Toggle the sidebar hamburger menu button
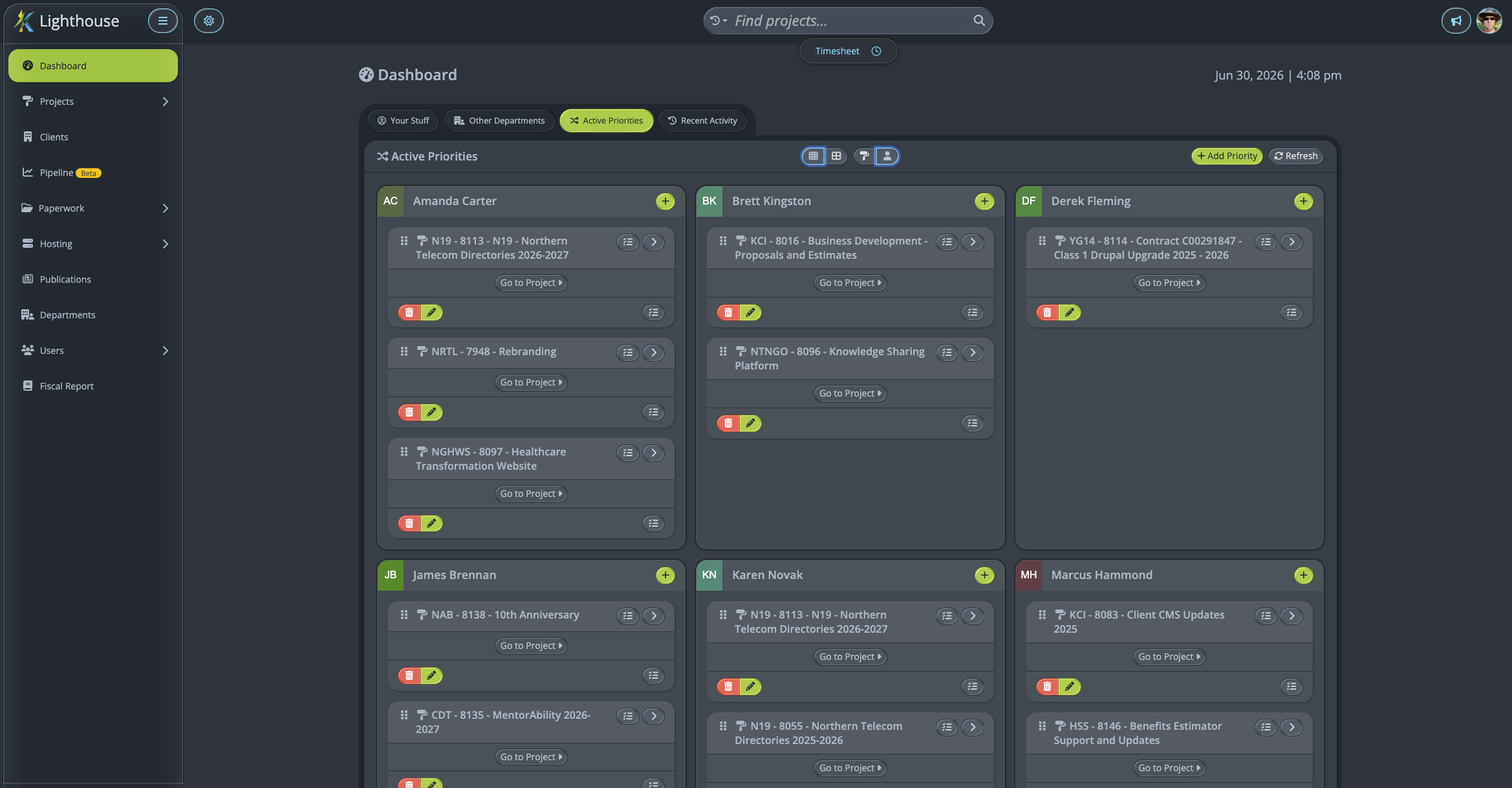Screen dimensions: 1512x788 click(x=162, y=21)
